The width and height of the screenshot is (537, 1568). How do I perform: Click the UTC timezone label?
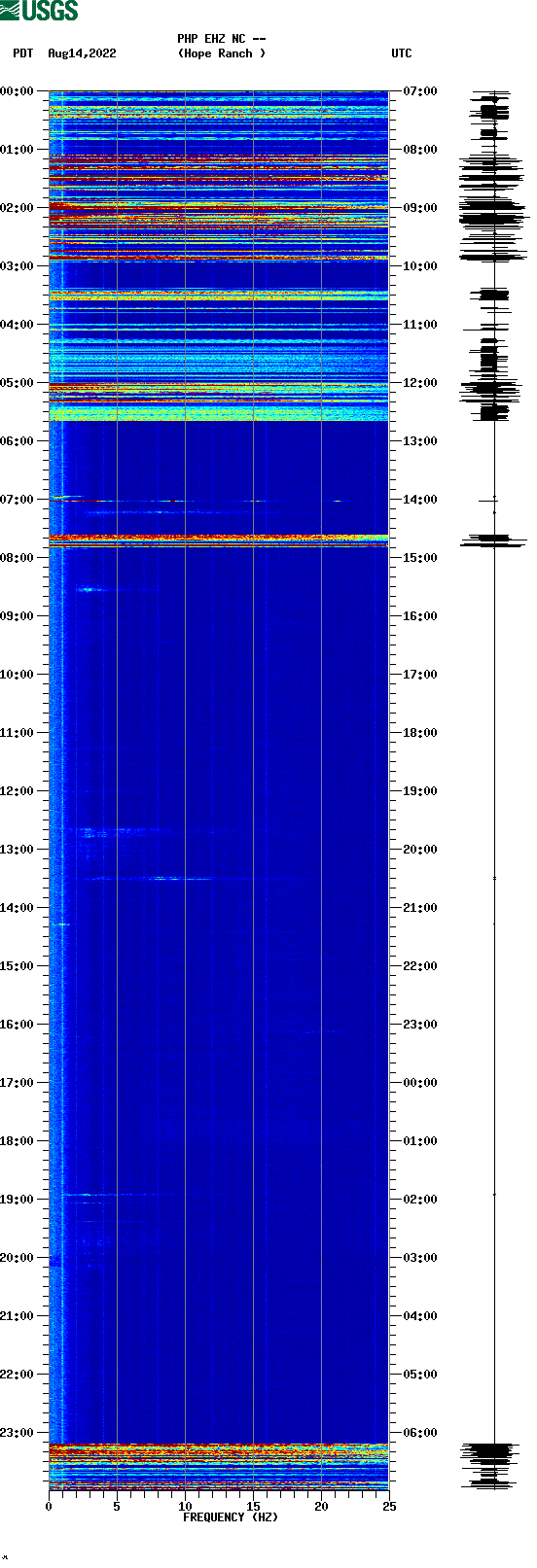click(402, 53)
